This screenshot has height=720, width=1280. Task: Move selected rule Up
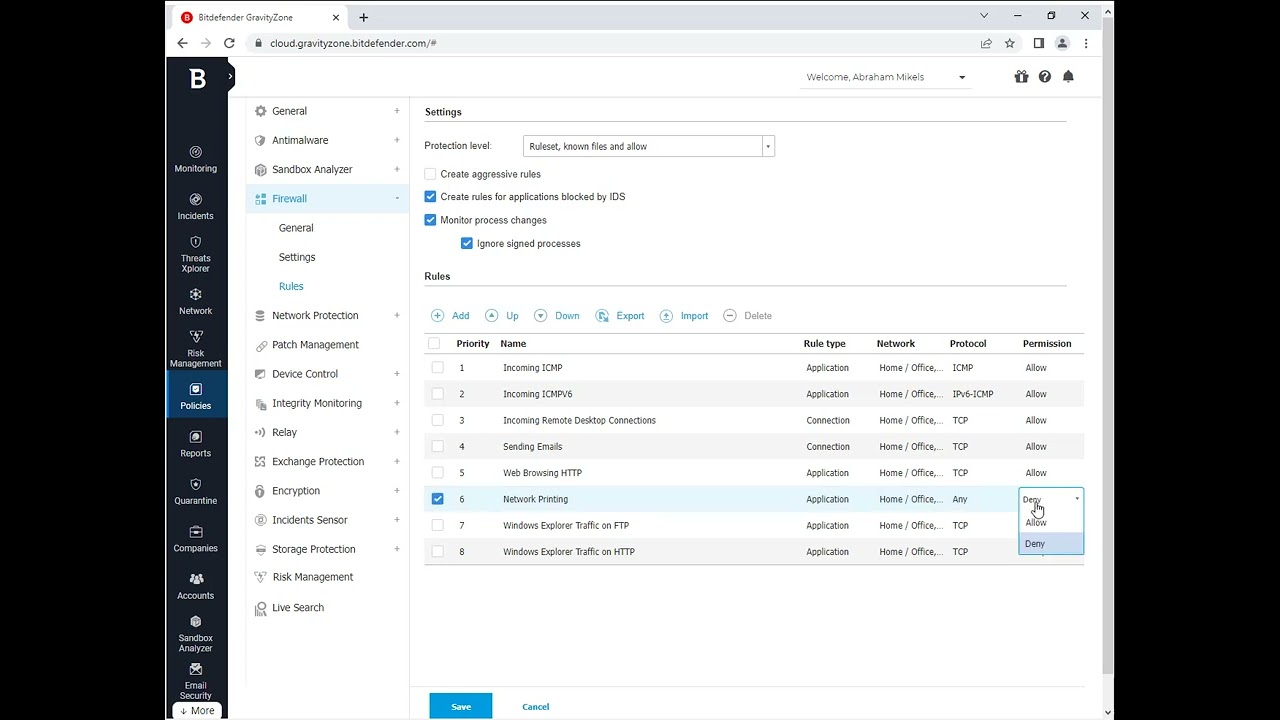pyautogui.click(x=502, y=316)
